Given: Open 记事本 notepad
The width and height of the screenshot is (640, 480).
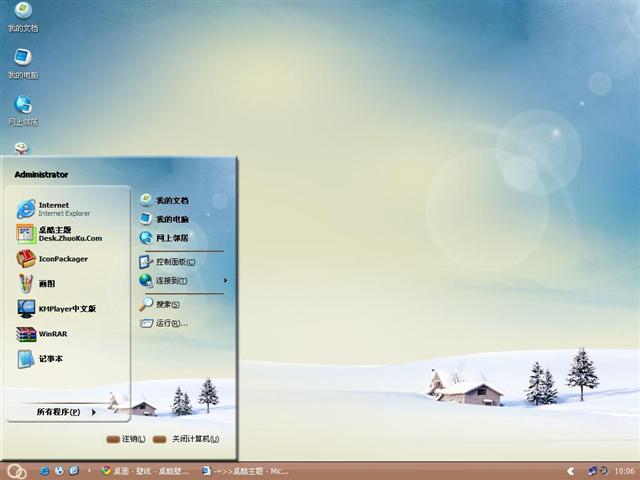Looking at the screenshot, I should coord(40,359).
